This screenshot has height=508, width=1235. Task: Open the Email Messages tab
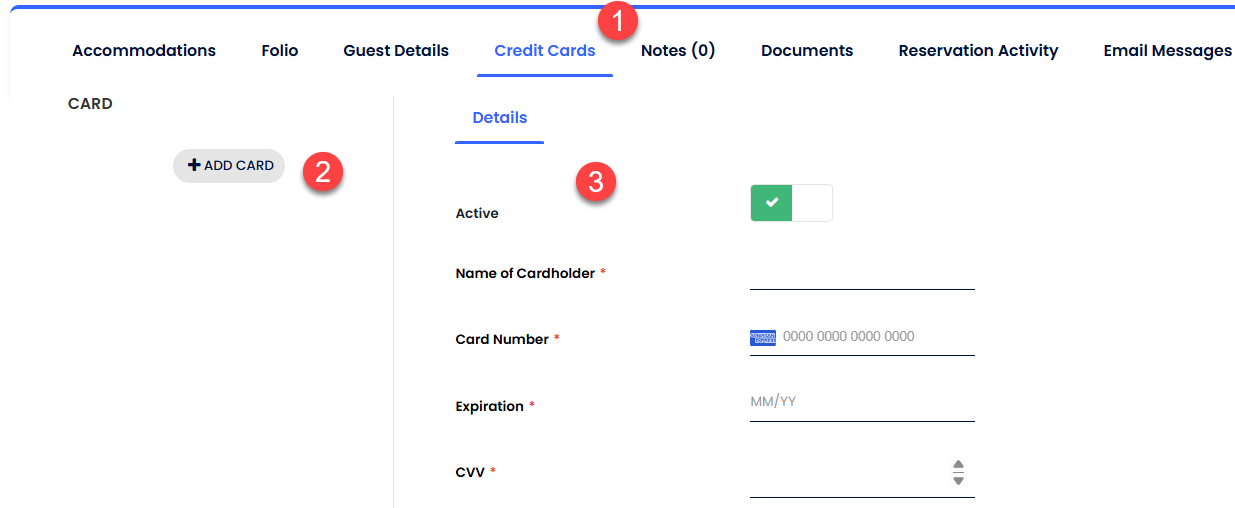click(x=1168, y=50)
